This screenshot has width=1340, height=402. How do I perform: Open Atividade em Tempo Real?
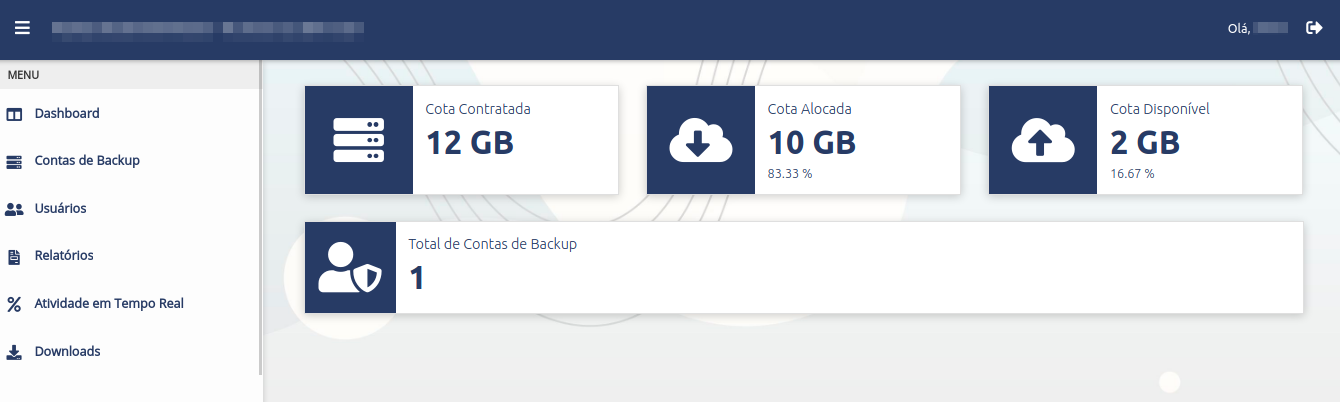click(x=109, y=304)
